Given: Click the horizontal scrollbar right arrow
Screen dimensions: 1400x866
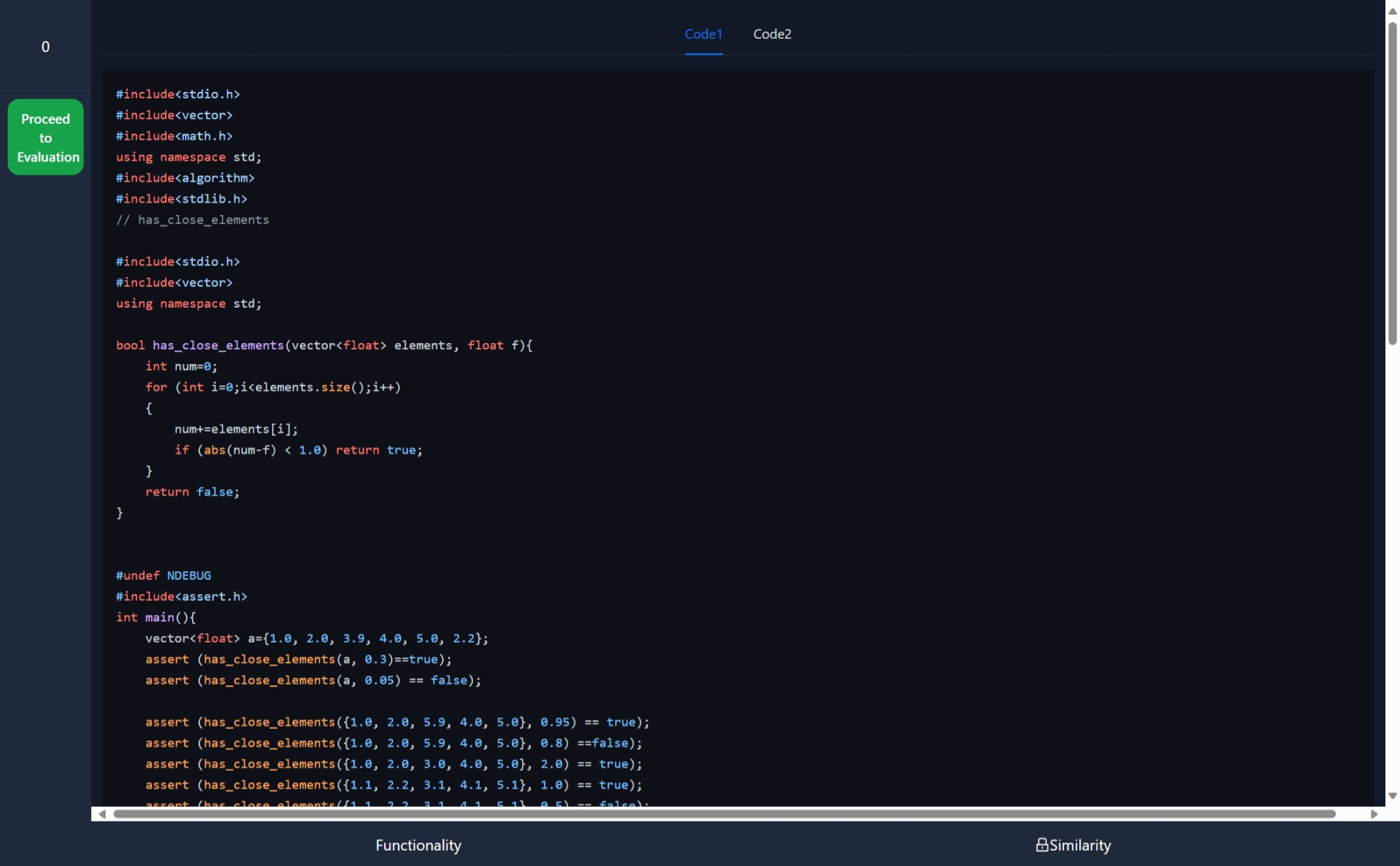Looking at the screenshot, I should coord(1374,814).
